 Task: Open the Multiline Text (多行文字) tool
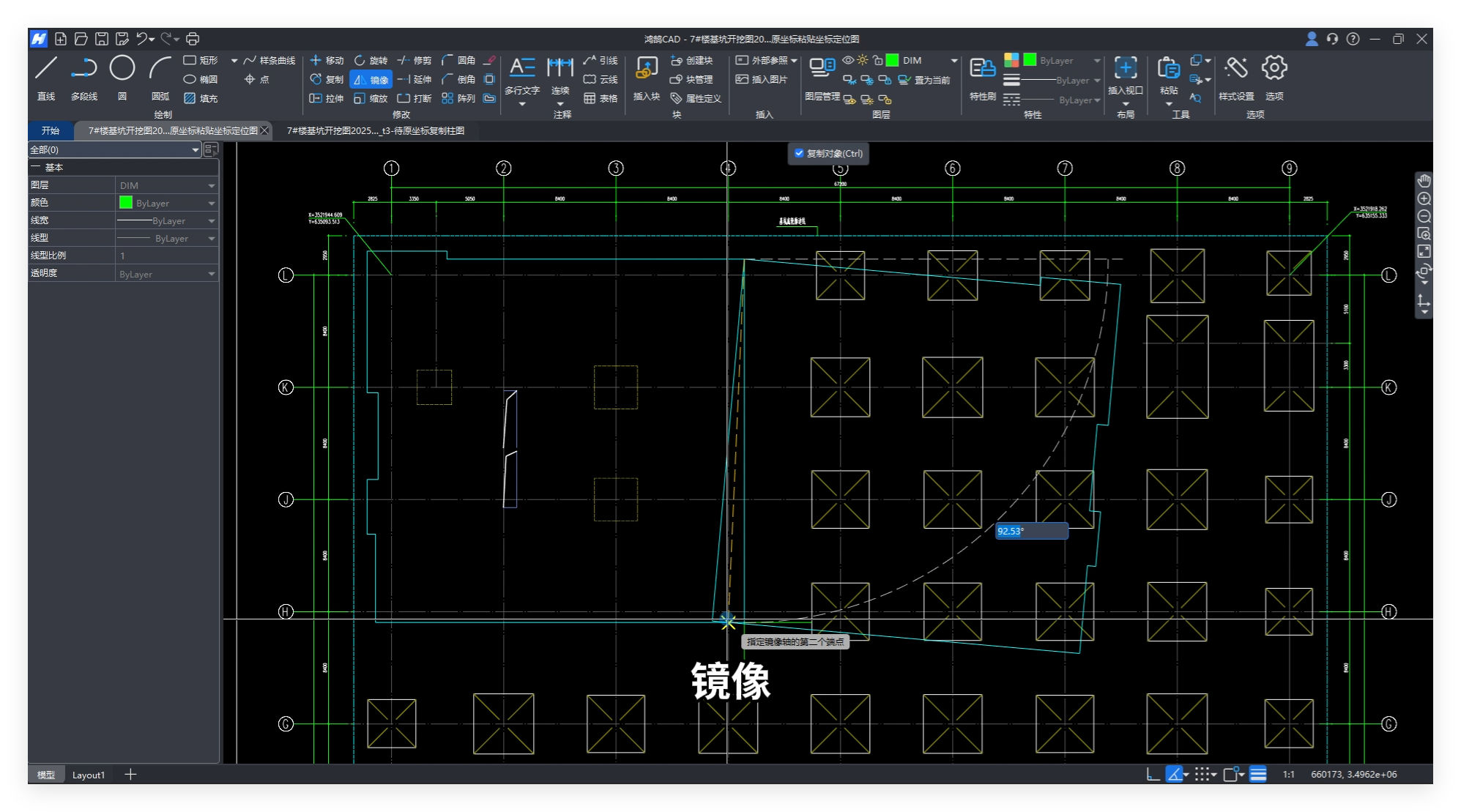click(521, 69)
